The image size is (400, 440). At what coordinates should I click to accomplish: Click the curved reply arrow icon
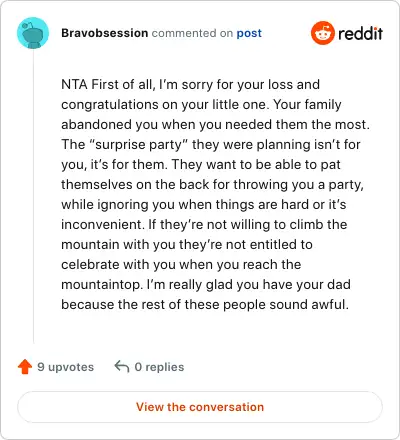[122, 366]
